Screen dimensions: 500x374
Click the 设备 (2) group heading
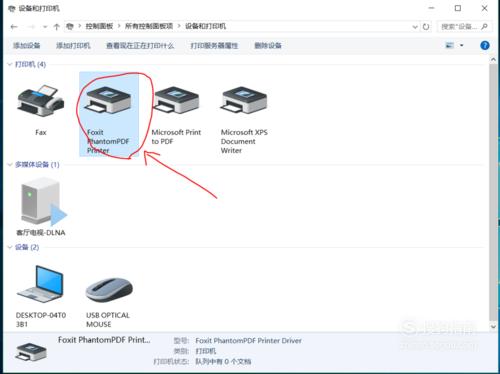point(27,247)
